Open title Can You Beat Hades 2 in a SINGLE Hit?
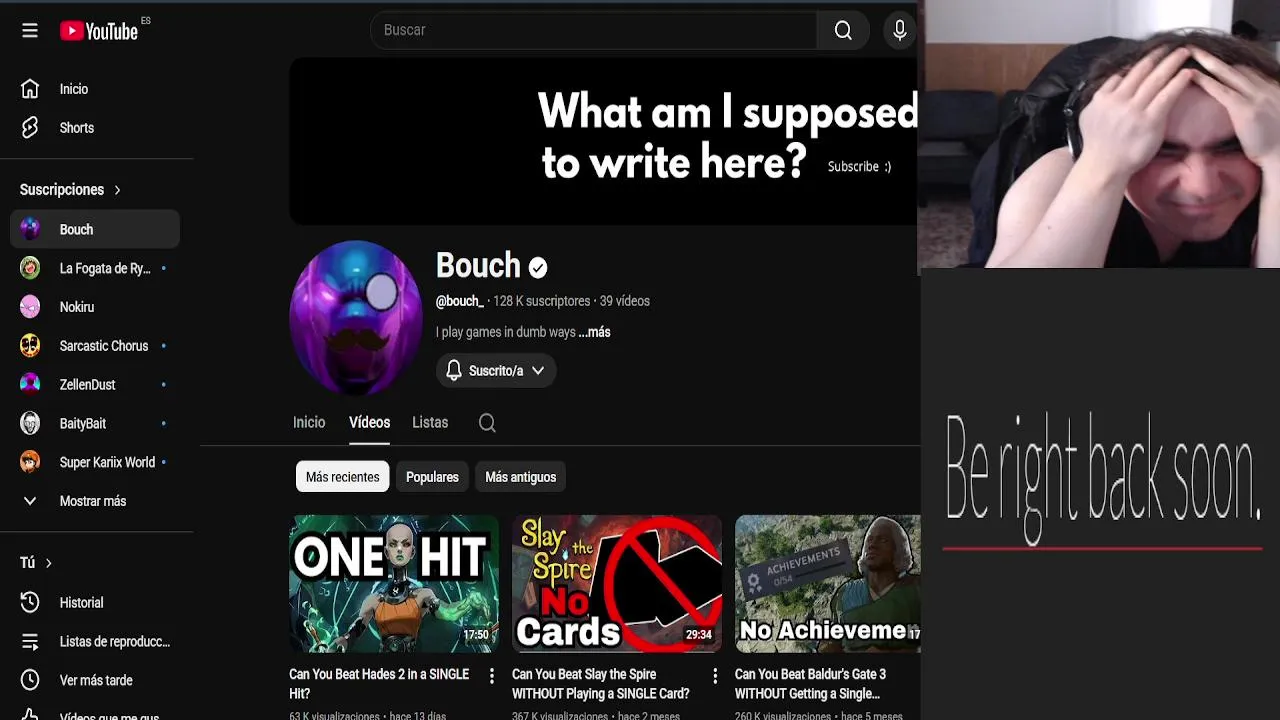 pyautogui.click(x=379, y=684)
